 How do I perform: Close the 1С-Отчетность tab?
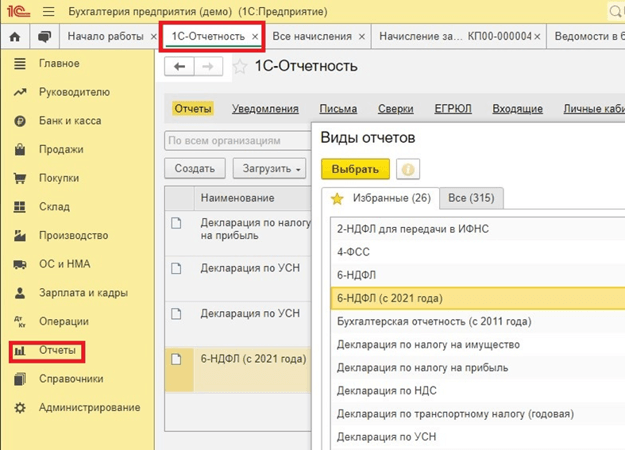pyautogui.click(x=255, y=37)
